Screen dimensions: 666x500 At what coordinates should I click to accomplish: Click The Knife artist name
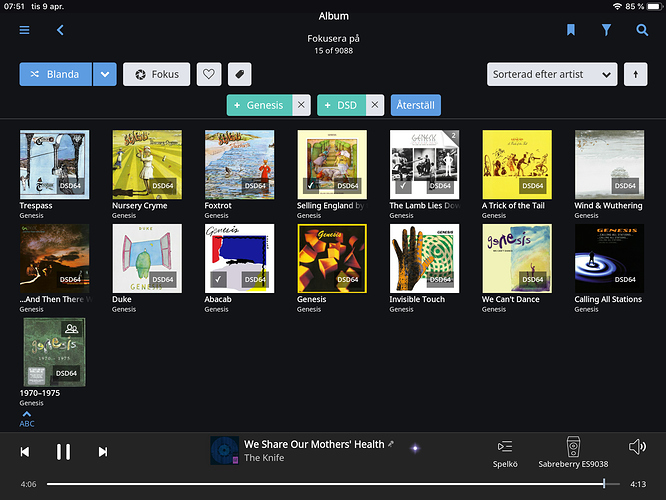[x=264, y=458]
